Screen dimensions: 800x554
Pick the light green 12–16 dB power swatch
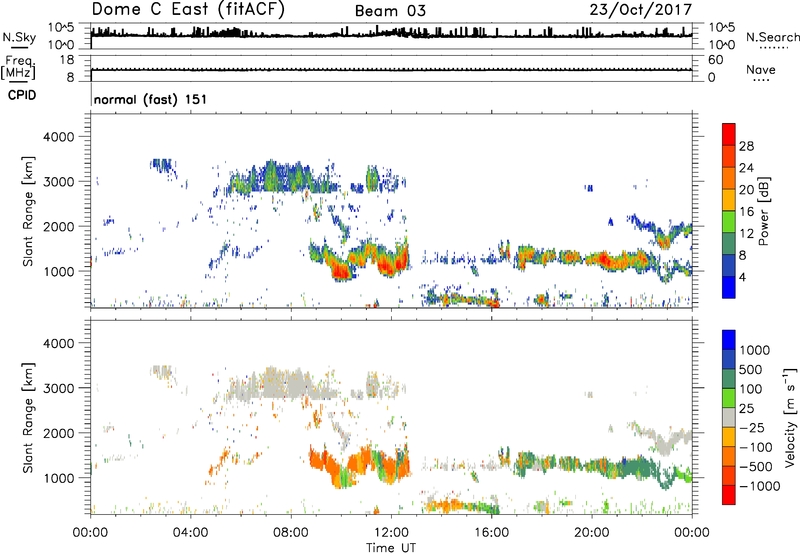click(729, 221)
